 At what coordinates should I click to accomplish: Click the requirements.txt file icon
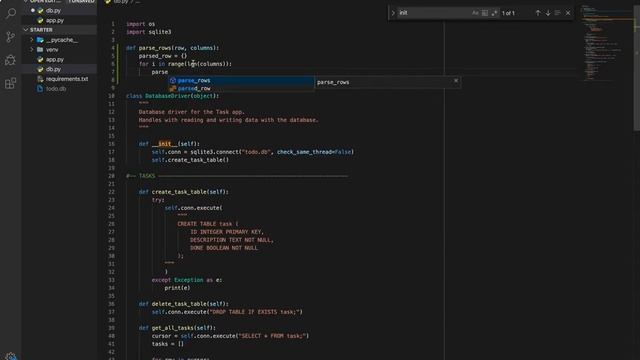pos(40,79)
